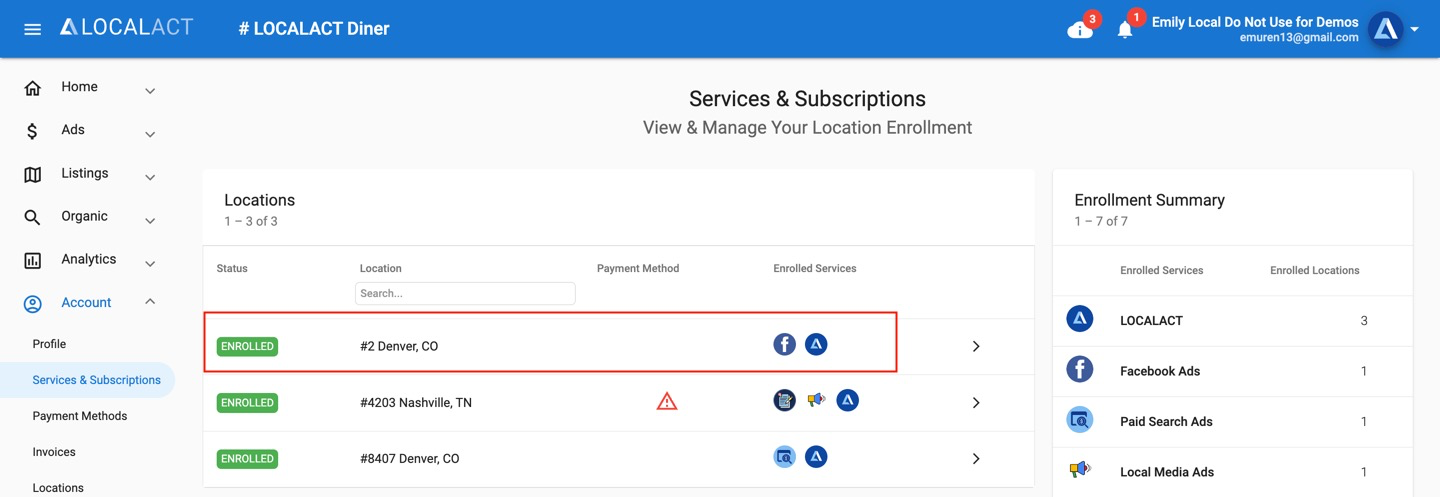Click Facebook Ads icon in Enrollment Summary
Viewport: 1440px width, 497px height.
click(1080, 369)
